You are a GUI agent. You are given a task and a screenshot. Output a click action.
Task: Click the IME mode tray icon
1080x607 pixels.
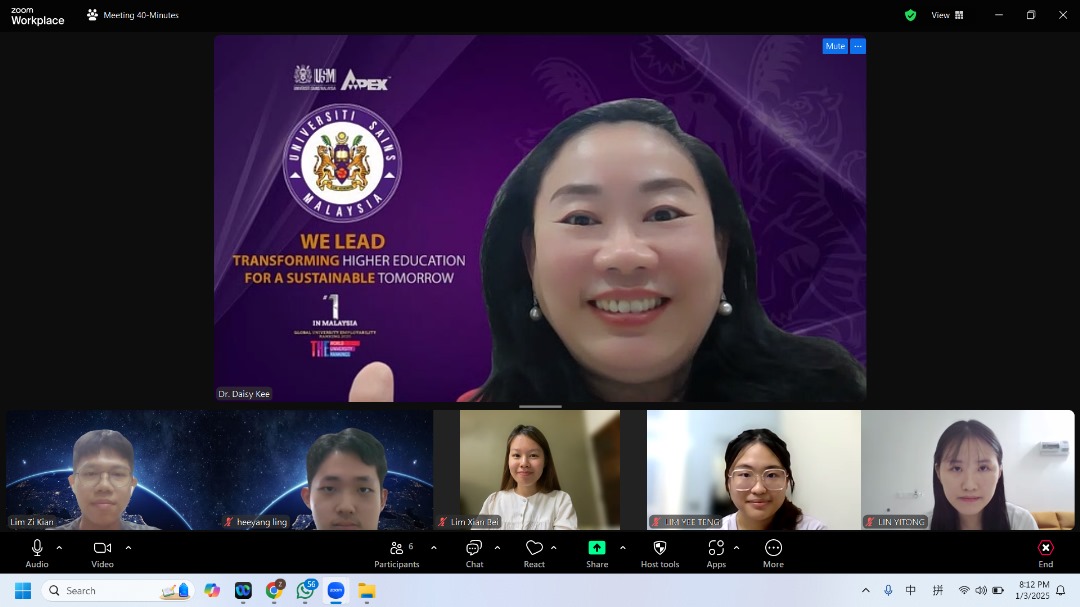click(x=937, y=590)
